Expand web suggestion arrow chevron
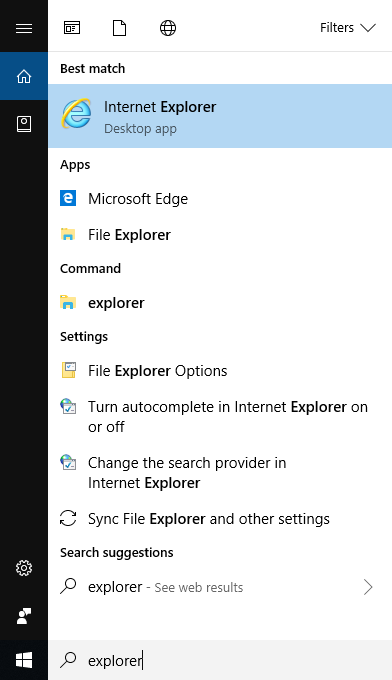The width and height of the screenshot is (392, 680). point(368,587)
